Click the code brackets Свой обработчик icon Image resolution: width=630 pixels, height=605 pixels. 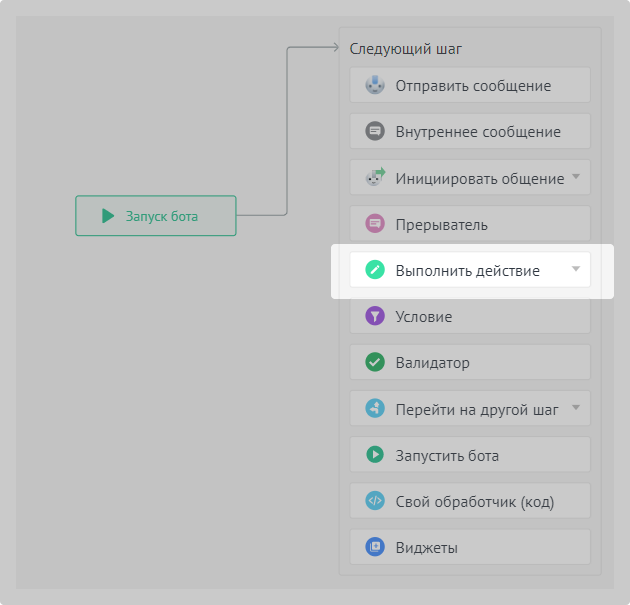click(375, 501)
